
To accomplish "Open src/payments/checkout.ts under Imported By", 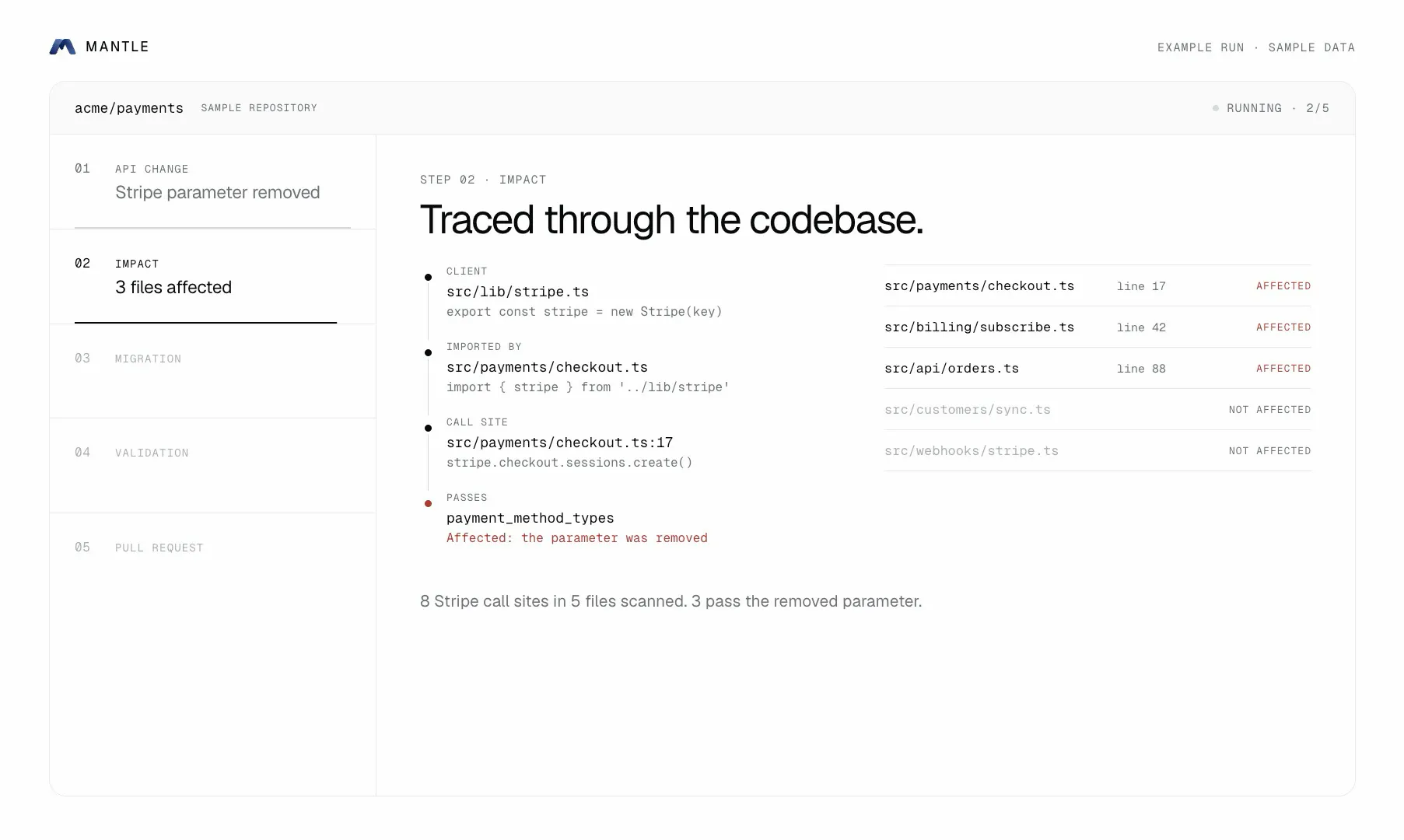I will 547,367.
